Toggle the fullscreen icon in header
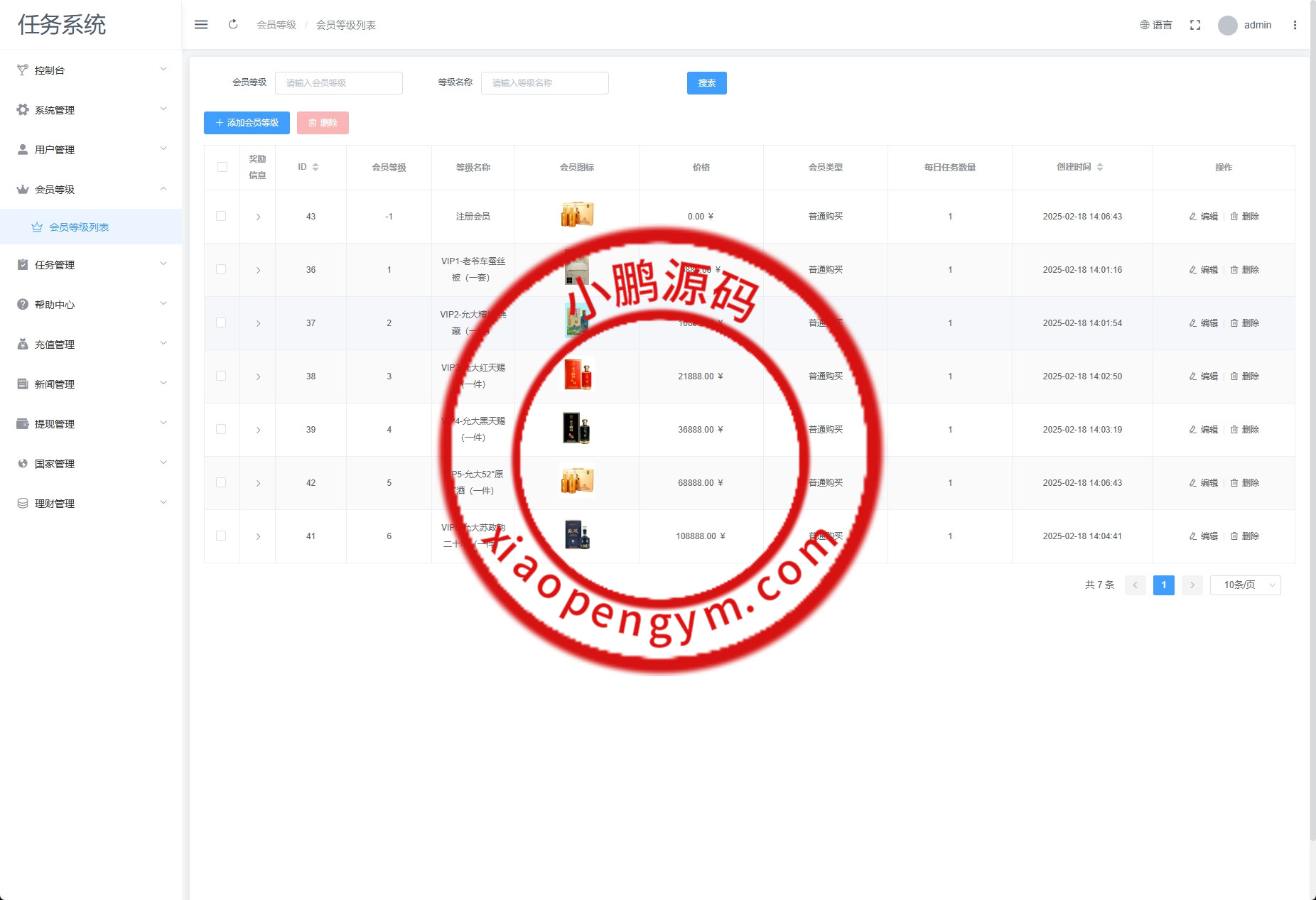 point(1195,25)
